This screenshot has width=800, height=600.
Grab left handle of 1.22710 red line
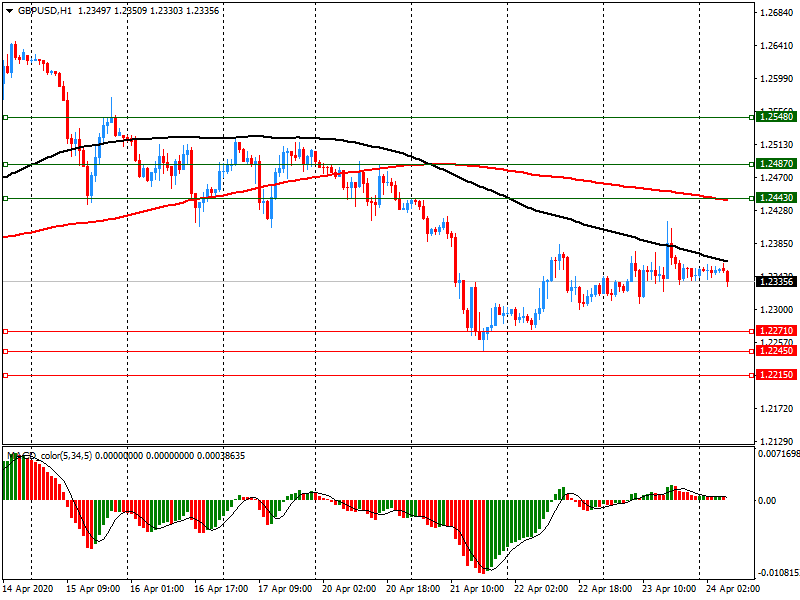coord(6,332)
